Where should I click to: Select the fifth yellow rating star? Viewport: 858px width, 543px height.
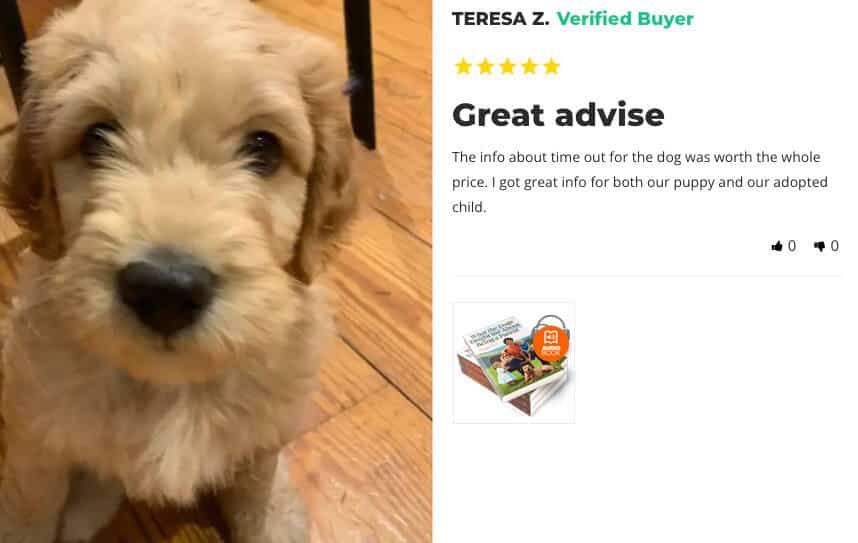[x=552, y=66]
